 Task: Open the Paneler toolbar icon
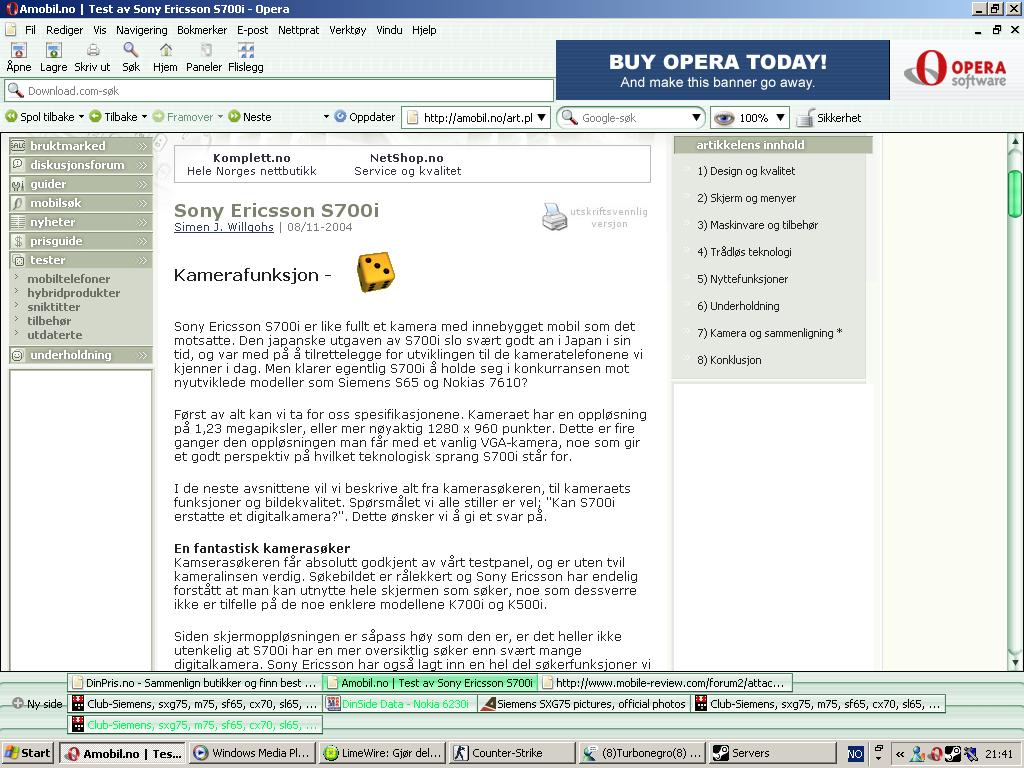tap(206, 51)
